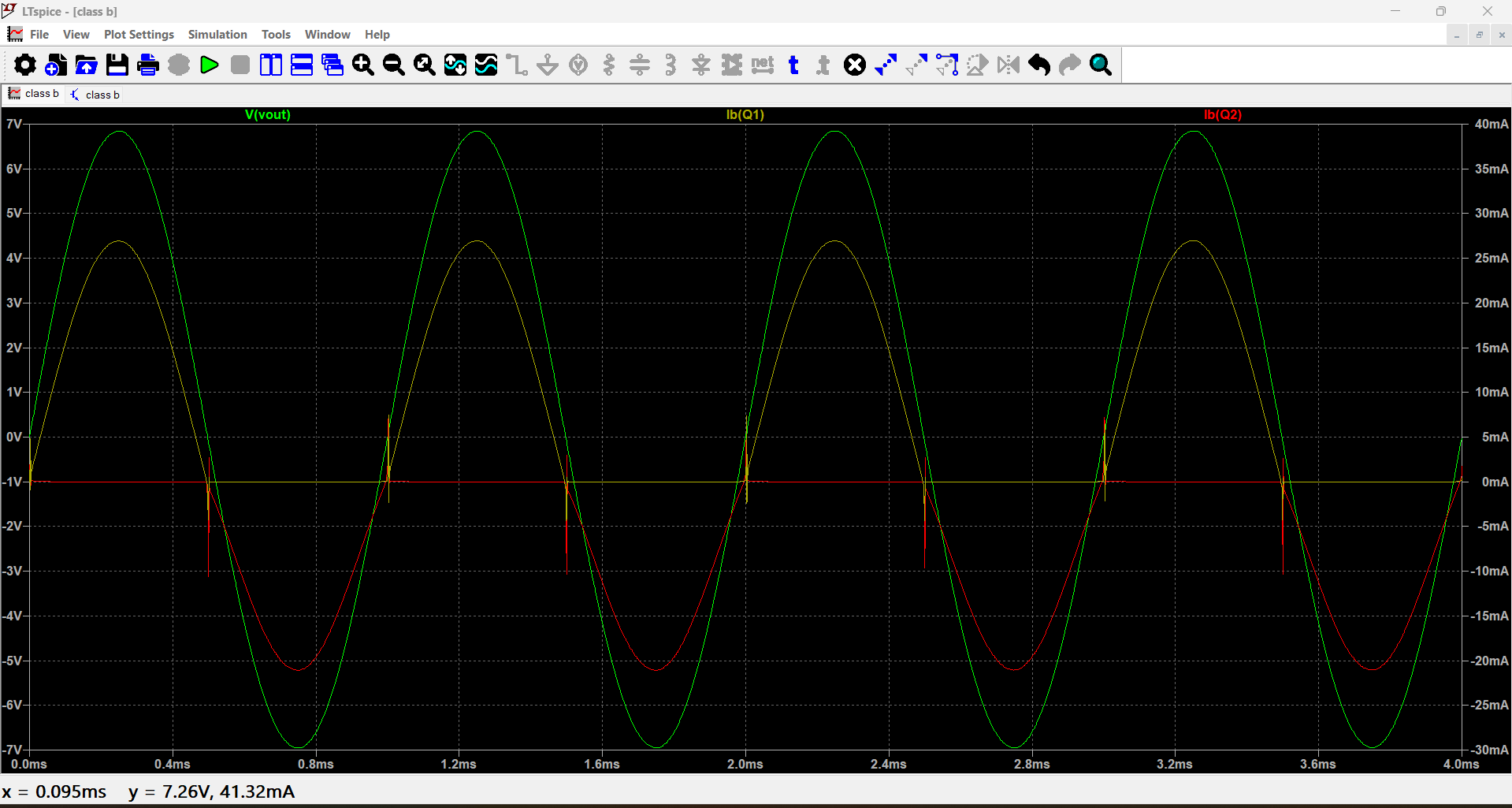
Task: Click the greyed move tool icon
Action: 916,65
